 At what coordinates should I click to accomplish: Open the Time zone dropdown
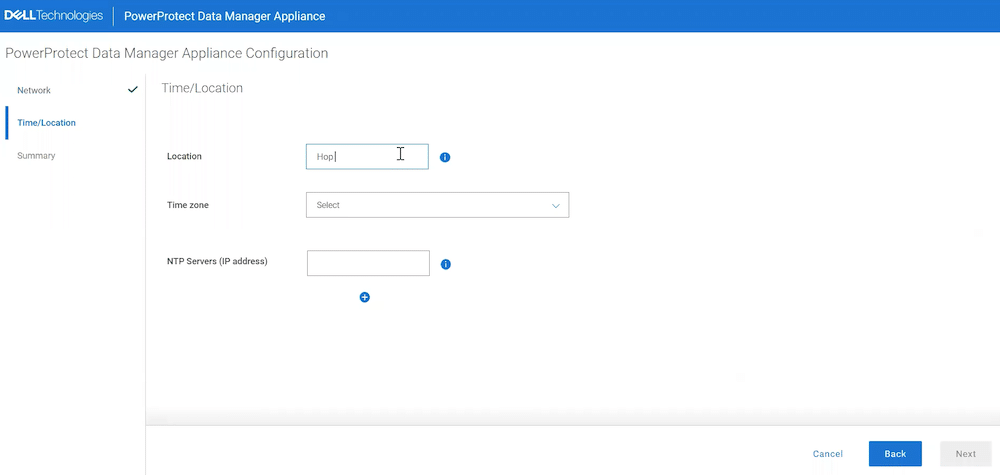(x=438, y=205)
